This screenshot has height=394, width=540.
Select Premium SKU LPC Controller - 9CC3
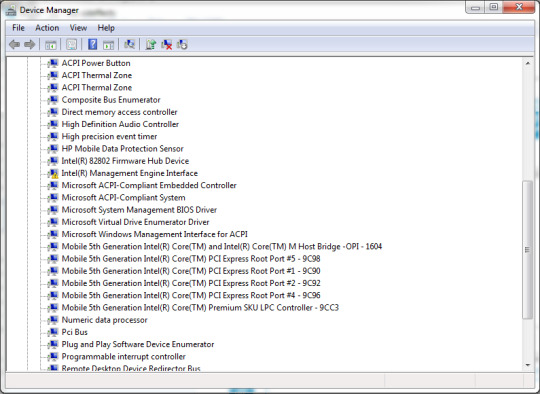[x=200, y=308]
